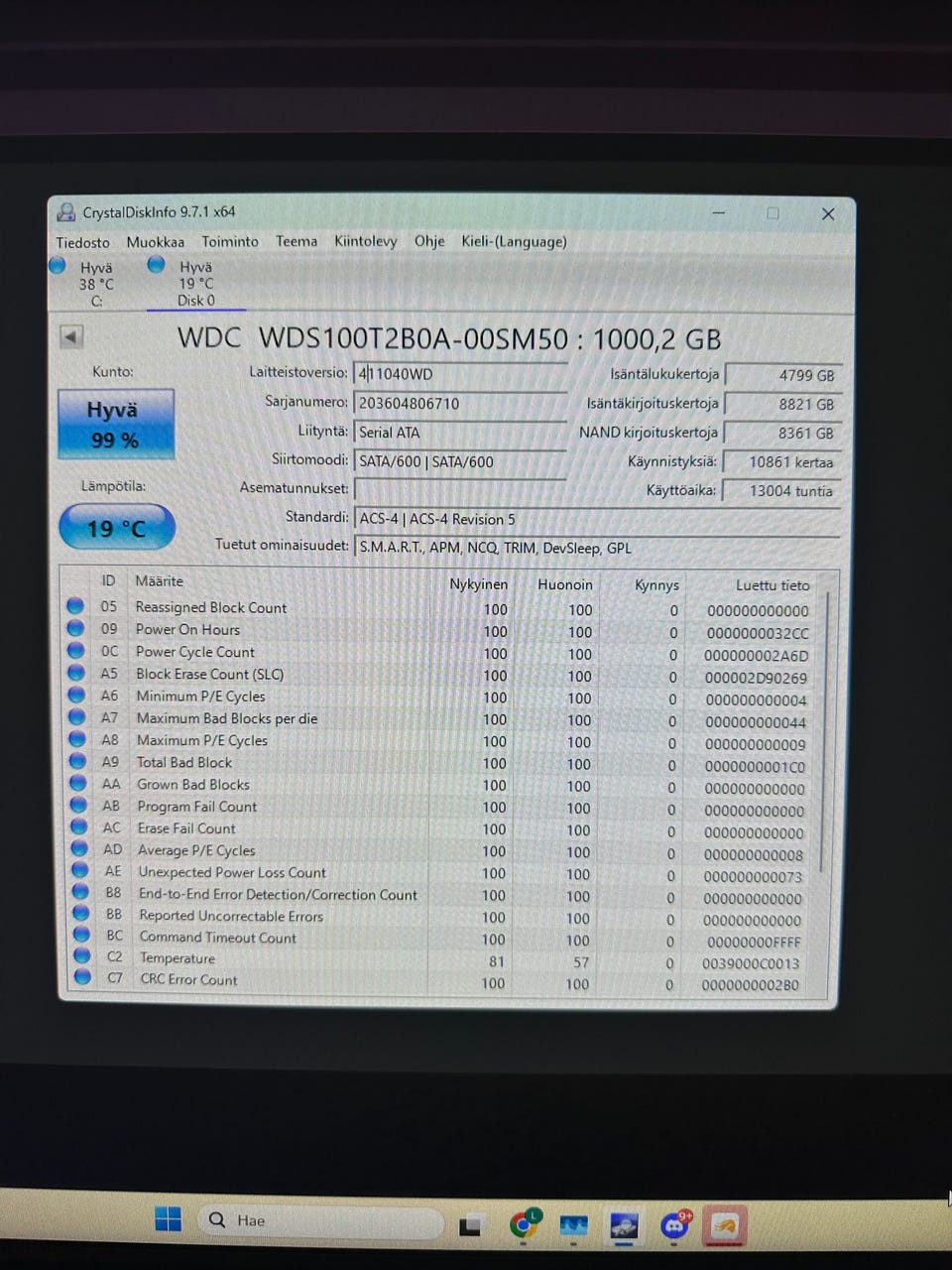Screen dimensions: 952x1270
Task: Click the Kynnys column header
Action: tap(656, 584)
